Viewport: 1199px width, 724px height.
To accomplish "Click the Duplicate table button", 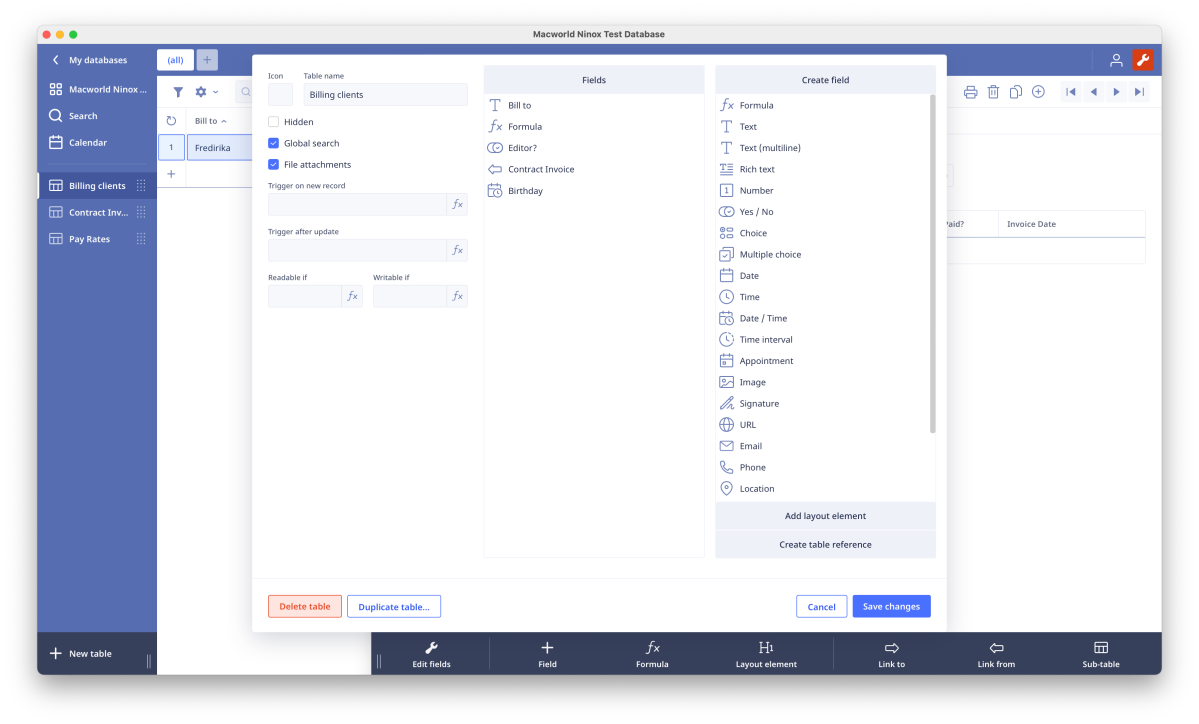I will pyautogui.click(x=394, y=607).
